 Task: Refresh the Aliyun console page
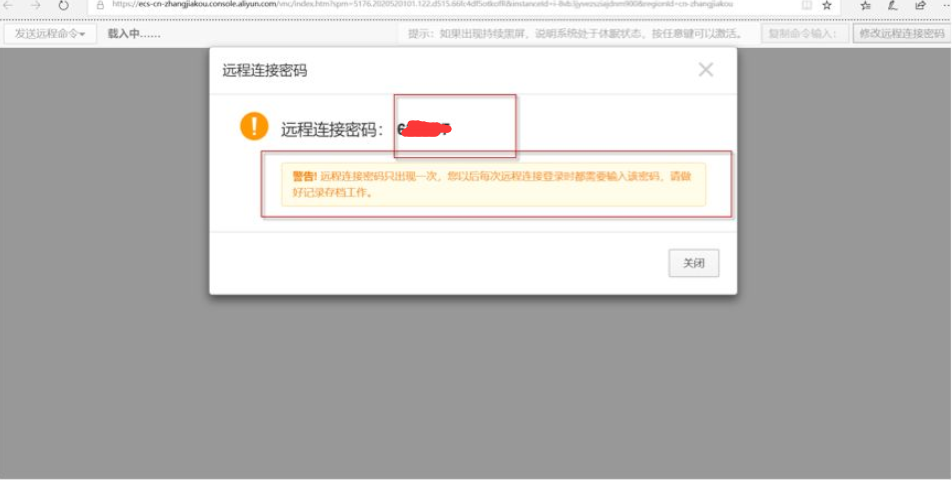(x=63, y=5)
